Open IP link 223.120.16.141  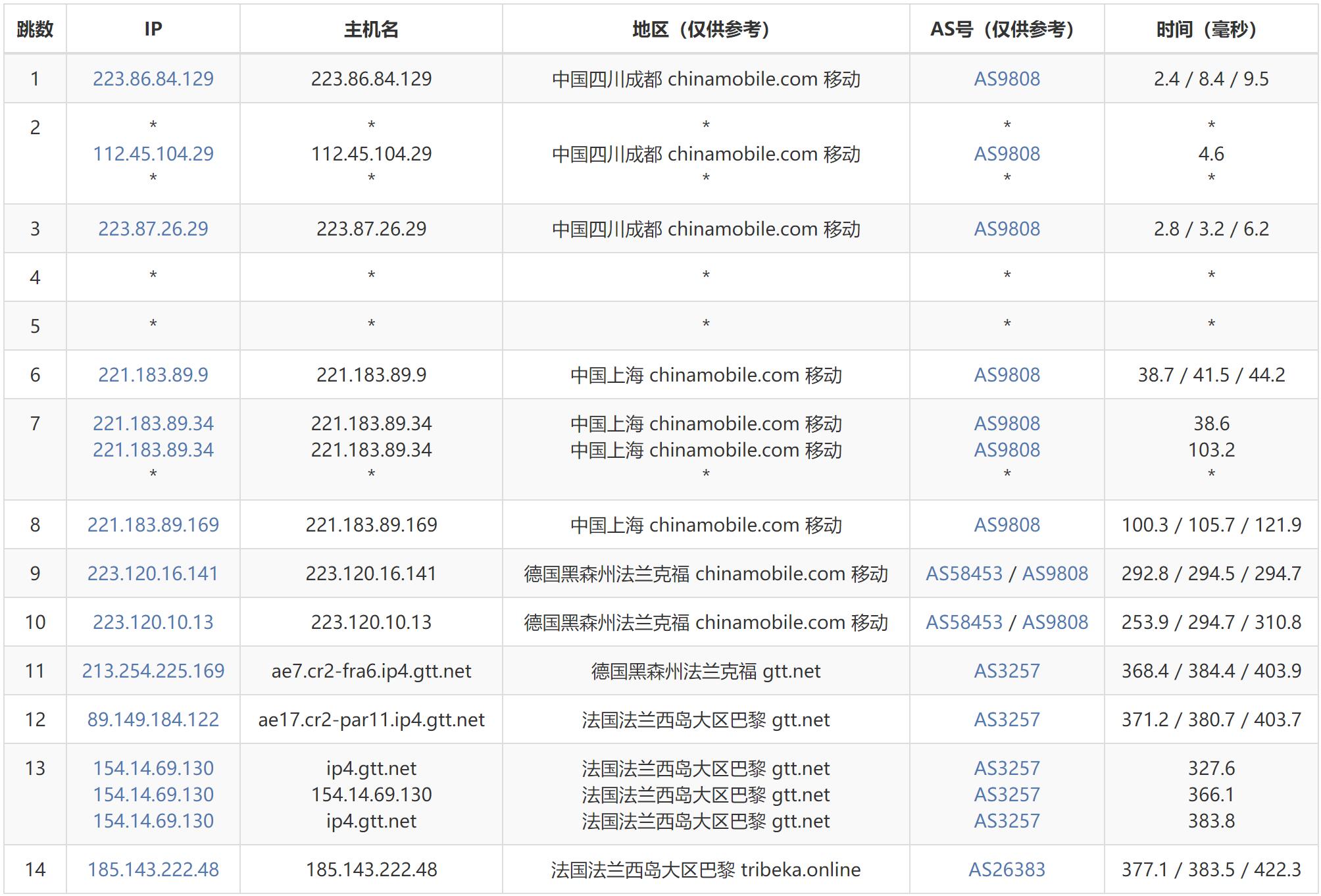[x=153, y=574]
